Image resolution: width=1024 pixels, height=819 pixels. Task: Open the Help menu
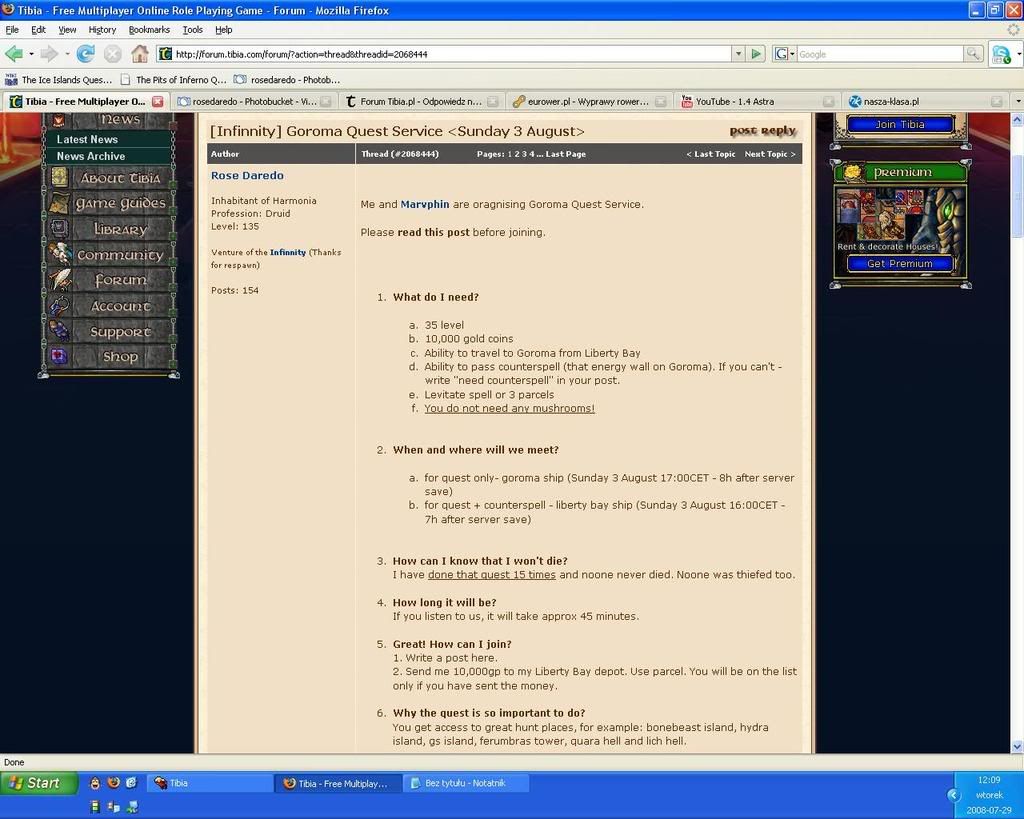(x=223, y=29)
